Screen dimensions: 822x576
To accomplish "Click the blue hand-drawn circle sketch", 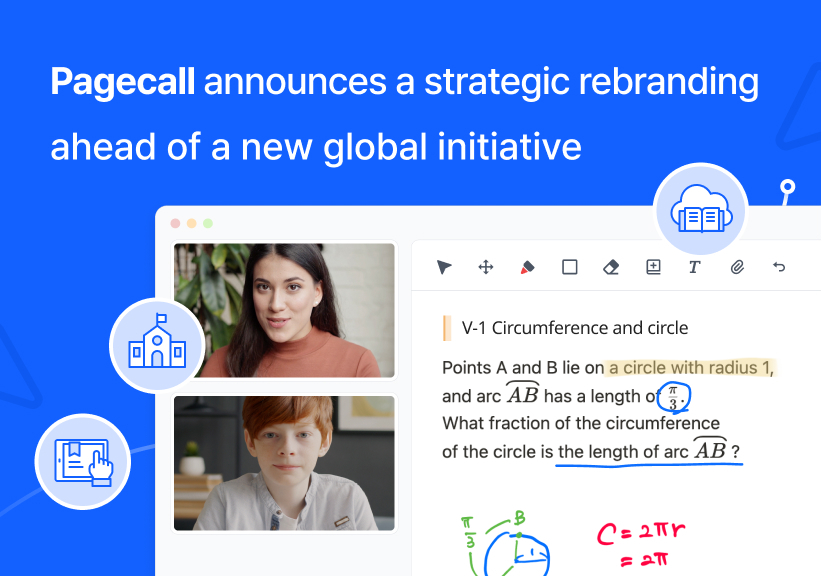I will tap(516, 556).
